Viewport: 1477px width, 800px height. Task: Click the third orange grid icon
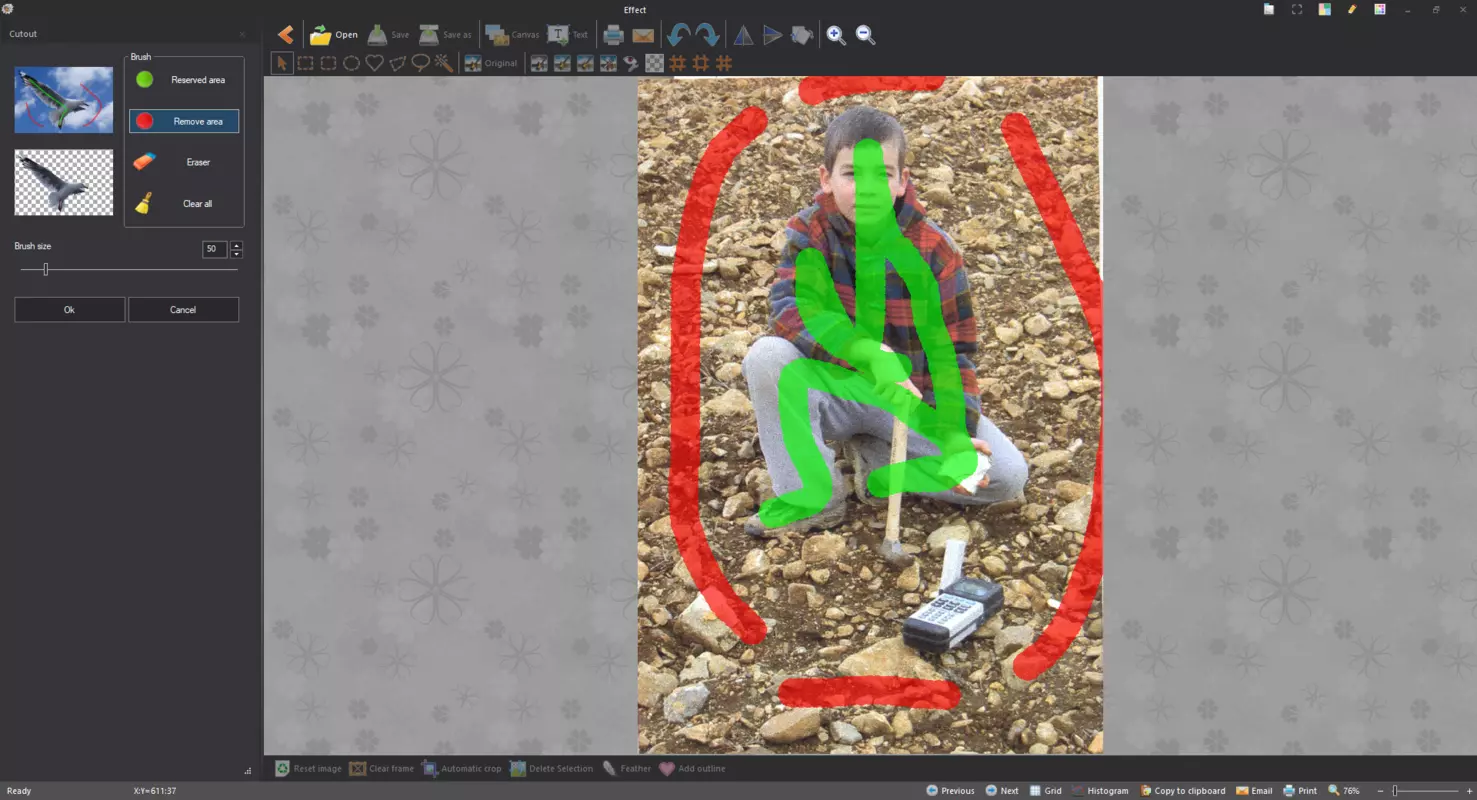point(724,63)
